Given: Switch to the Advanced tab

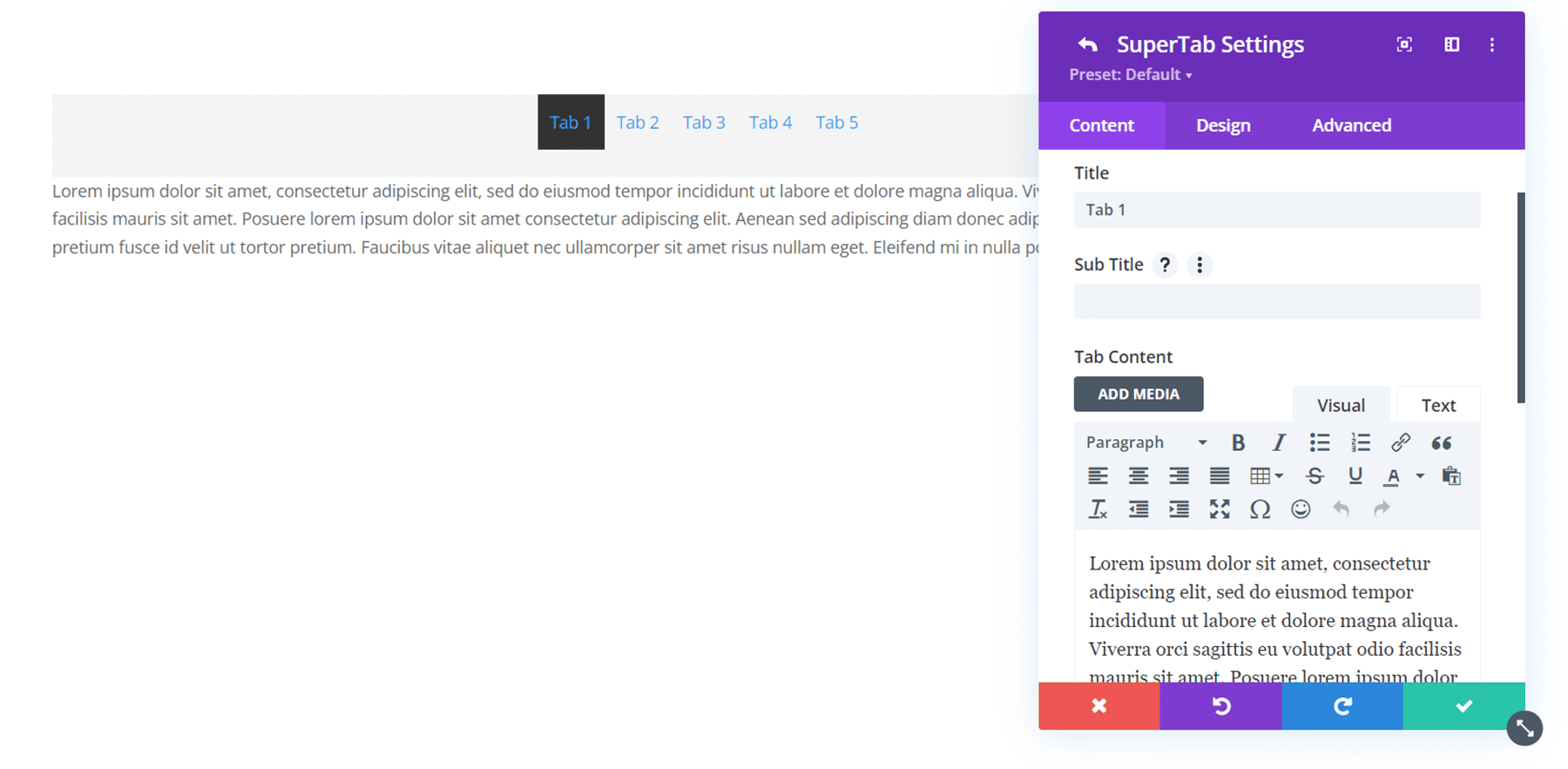Looking at the screenshot, I should tap(1351, 125).
